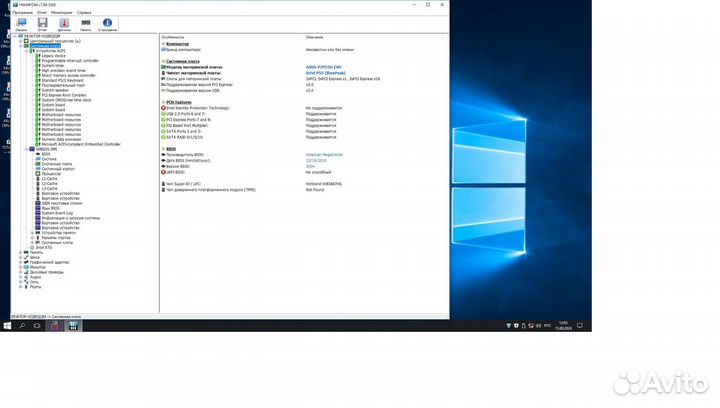The width and height of the screenshot is (720, 408).
Task: Expand the Центральный процессор(ы) tree node
Action: click(x=21, y=41)
